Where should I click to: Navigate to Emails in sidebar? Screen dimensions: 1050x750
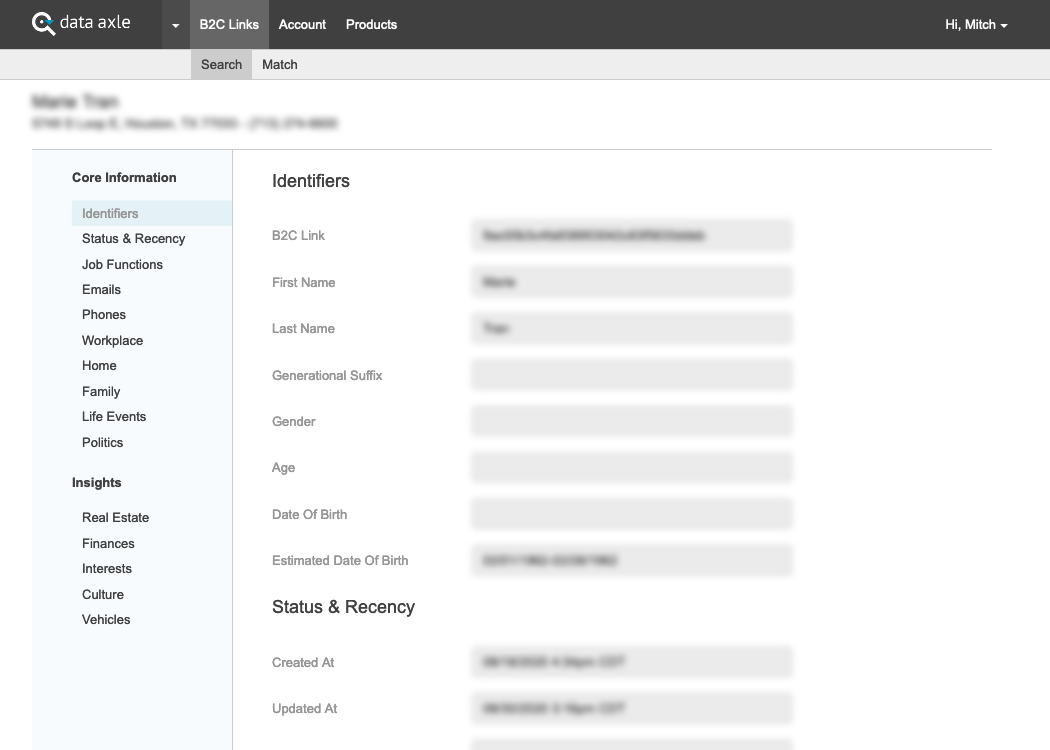click(x=101, y=289)
